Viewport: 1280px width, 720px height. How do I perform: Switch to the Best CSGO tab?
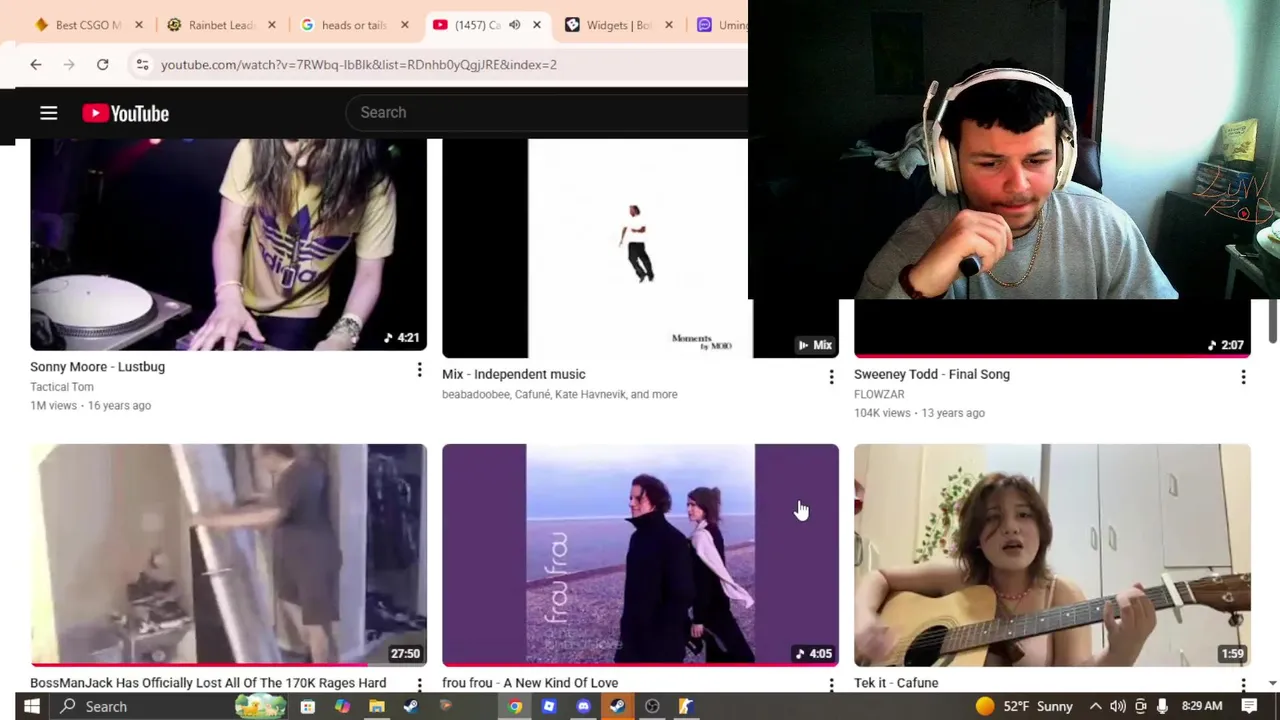point(88,25)
